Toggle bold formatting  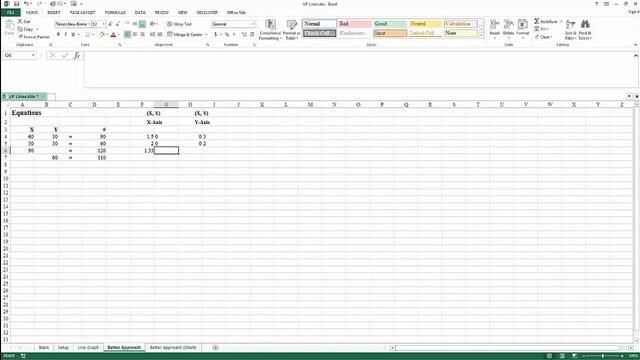tap(58, 35)
